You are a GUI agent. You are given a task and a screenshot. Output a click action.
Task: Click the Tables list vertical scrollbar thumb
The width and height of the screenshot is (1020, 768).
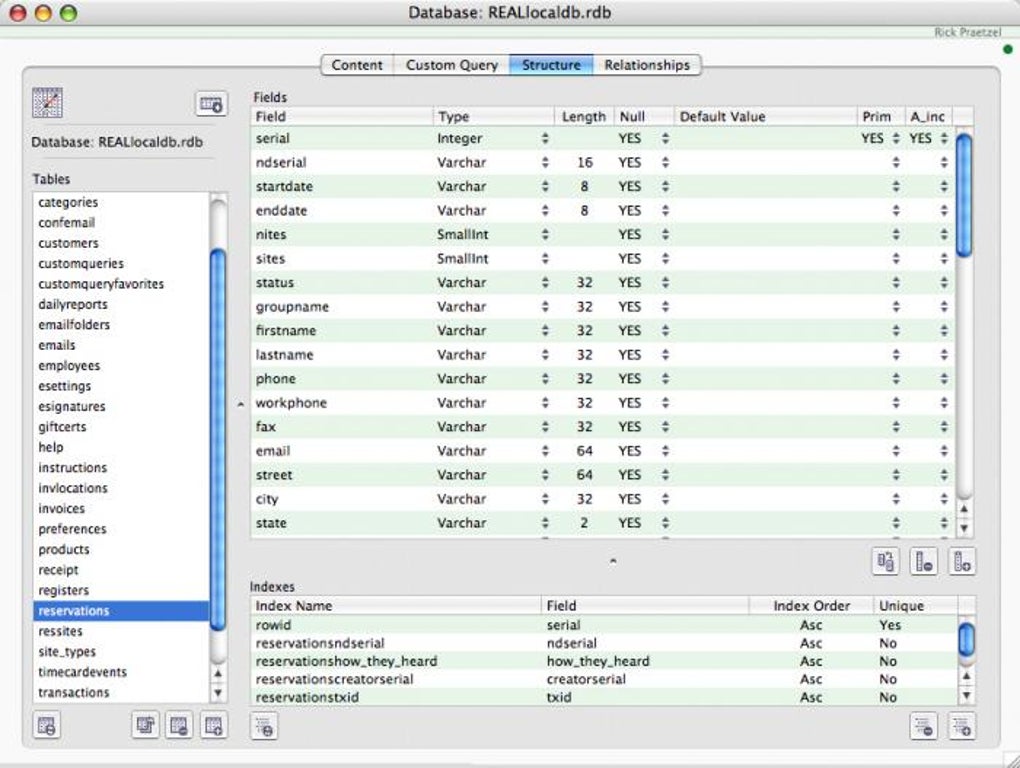219,440
